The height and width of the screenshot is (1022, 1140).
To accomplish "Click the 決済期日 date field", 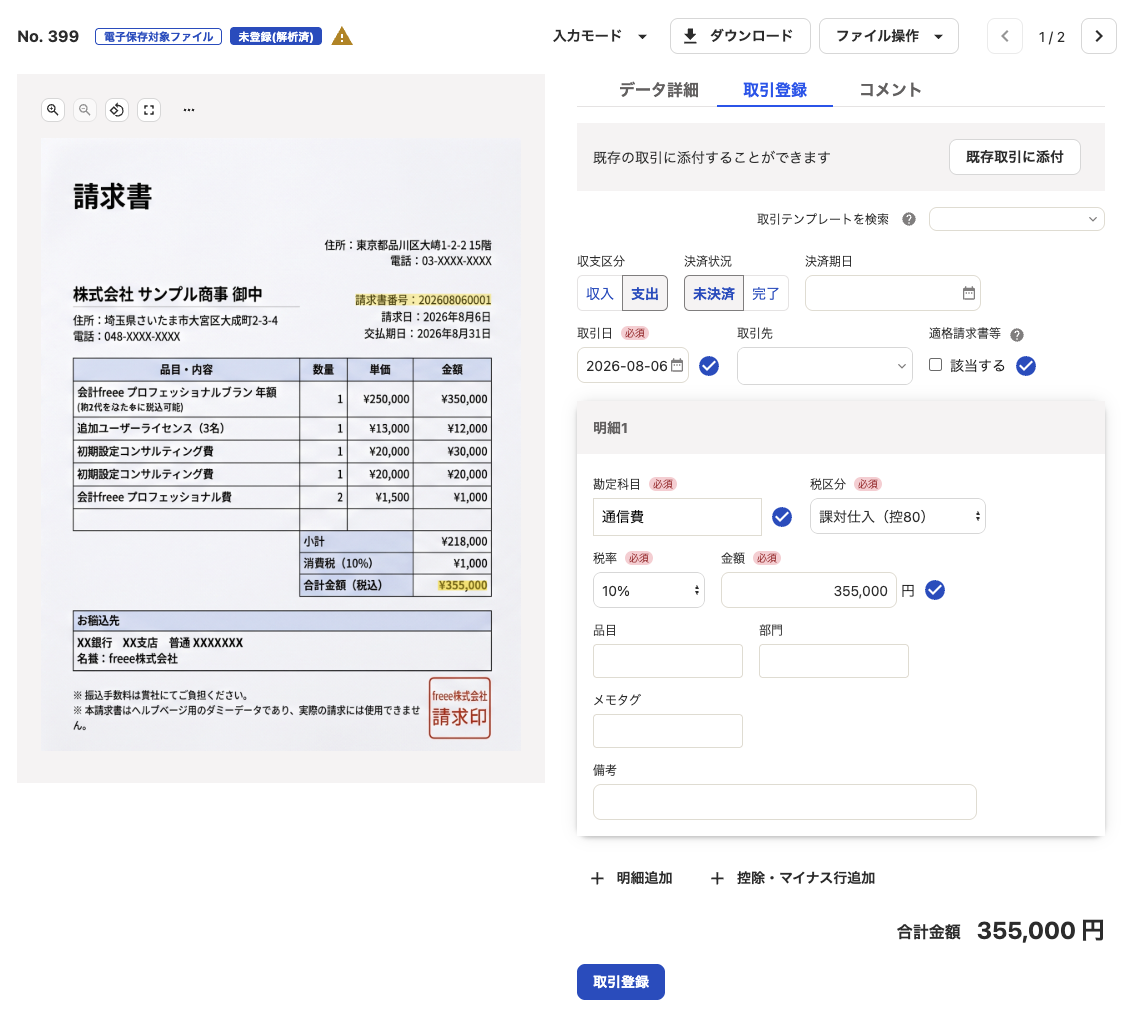I will pyautogui.click(x=893, y=293).
